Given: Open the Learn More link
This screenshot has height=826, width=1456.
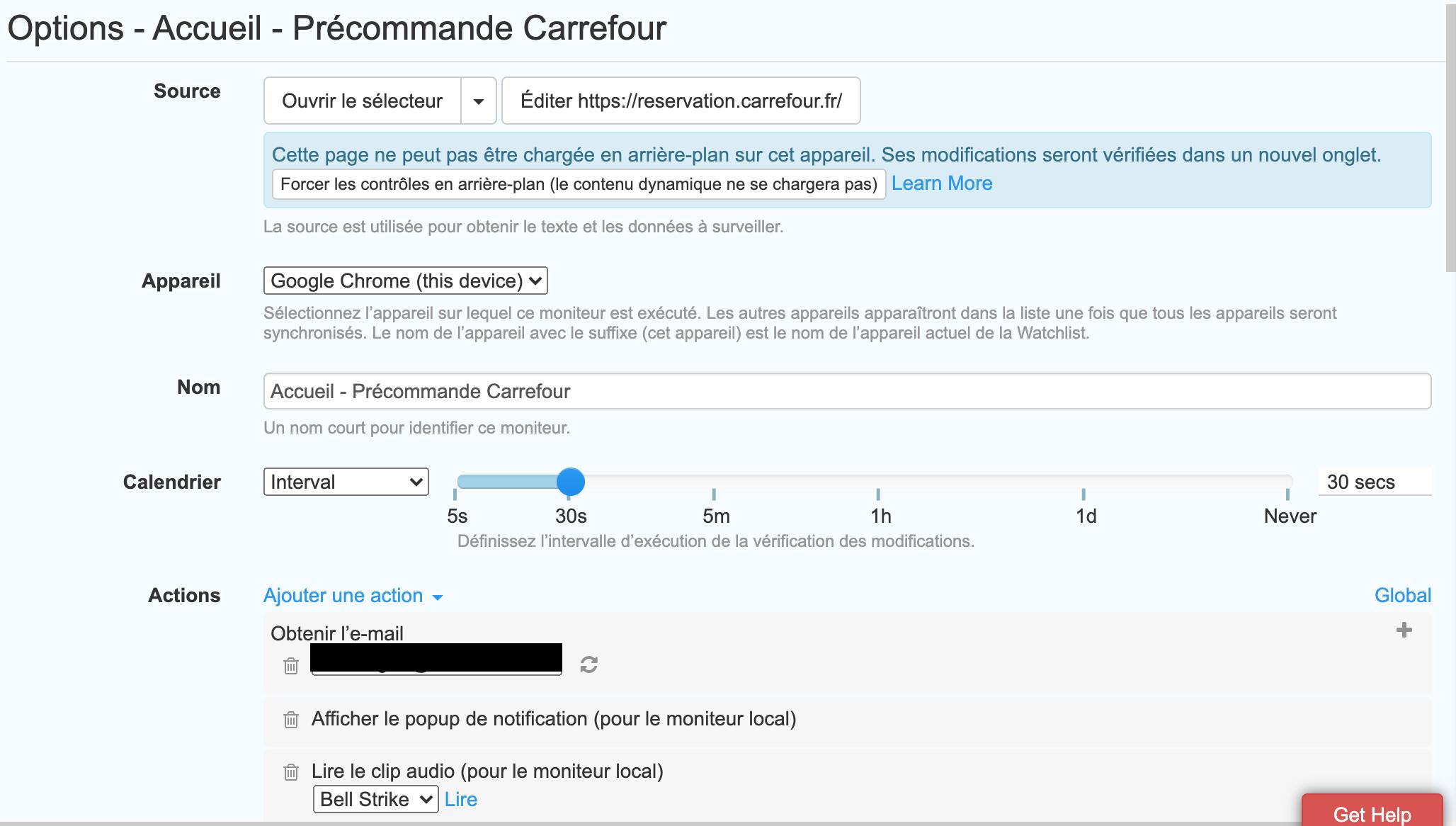Looking at the screenshot, I should point(942,183).
